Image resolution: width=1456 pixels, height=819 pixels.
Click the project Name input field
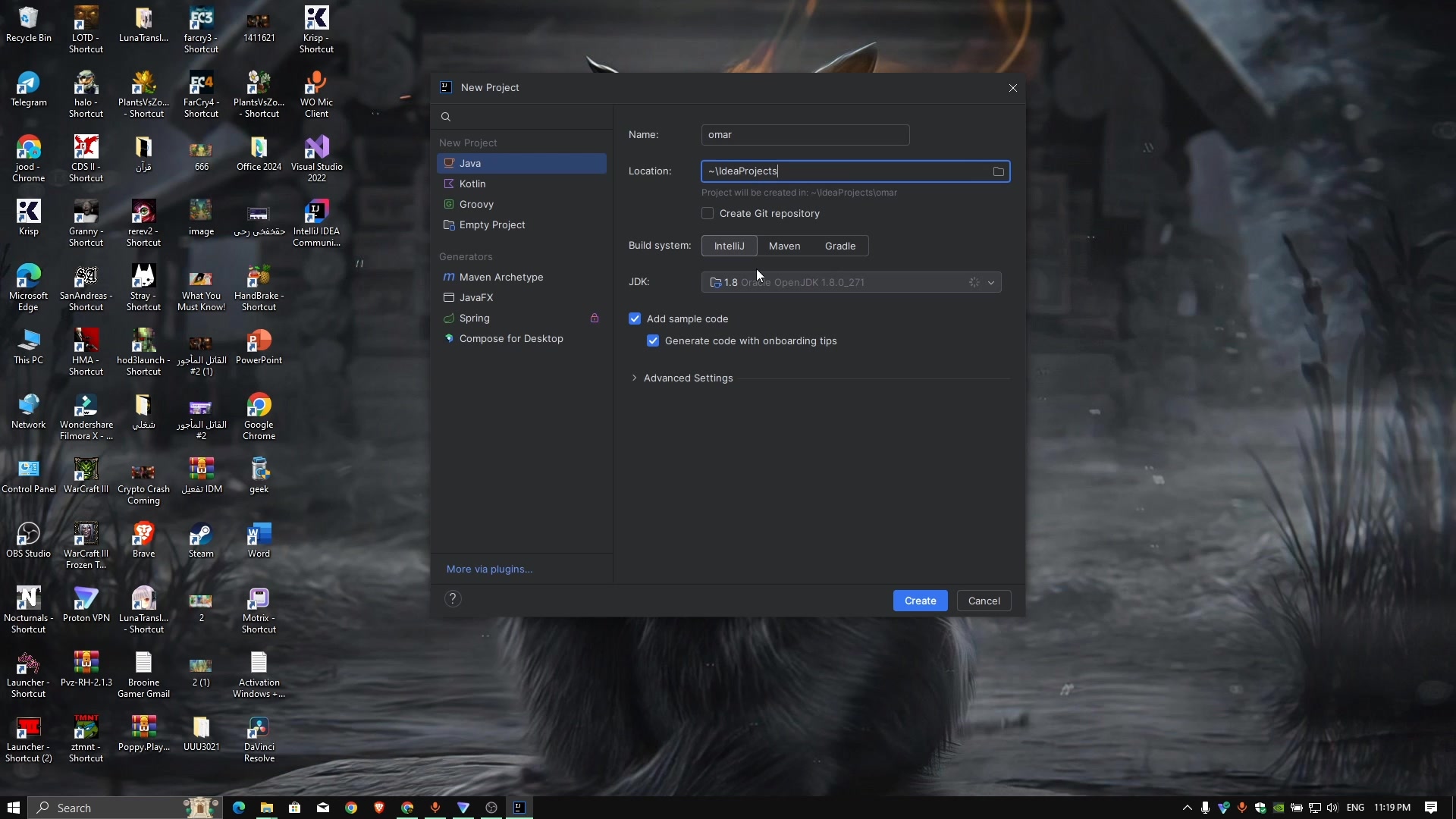pos(805,135)
